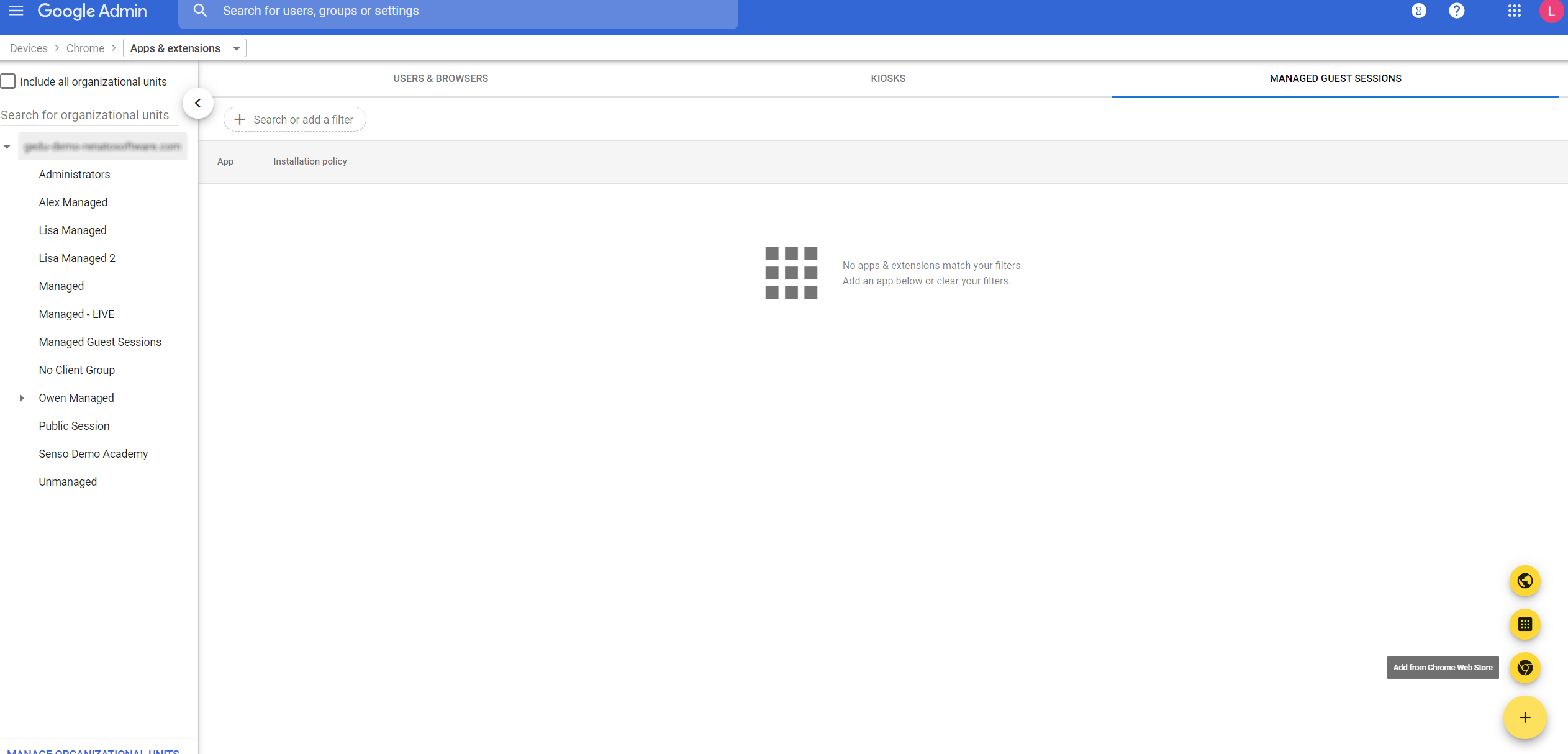1568x754 pixels.
Task: Open the Google apps grid launcher
Action: (x=1514, y=11)
